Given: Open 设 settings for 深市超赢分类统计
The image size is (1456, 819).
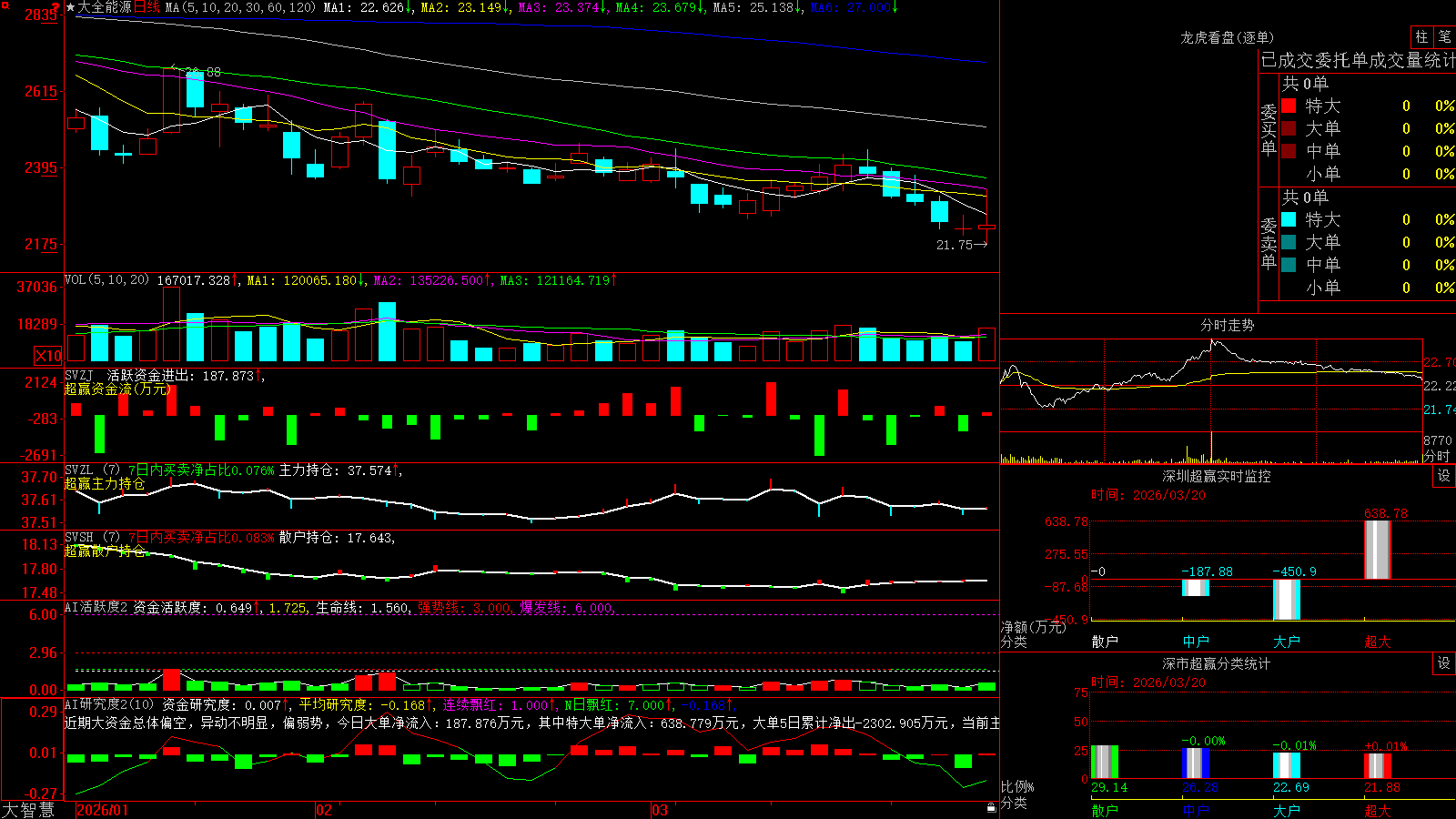Looking at the screenshot, I should pos(1444,663).
